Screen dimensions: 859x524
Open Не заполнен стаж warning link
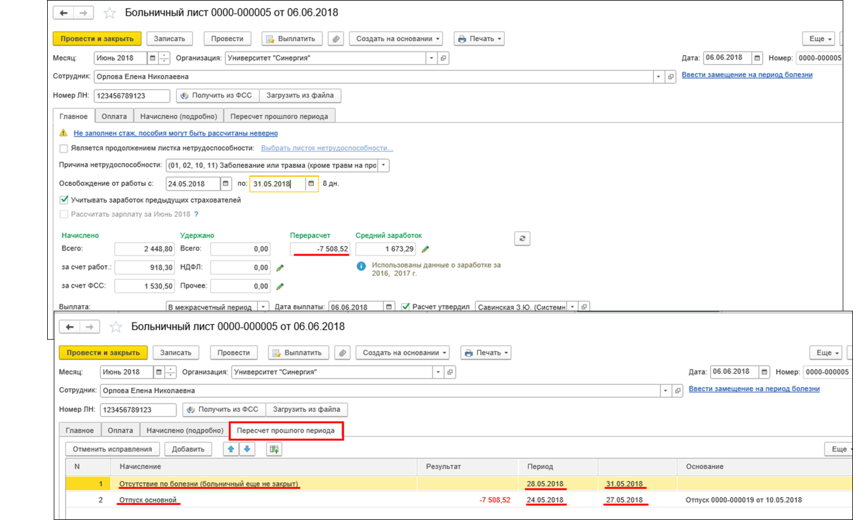click(x=176, y=133)
